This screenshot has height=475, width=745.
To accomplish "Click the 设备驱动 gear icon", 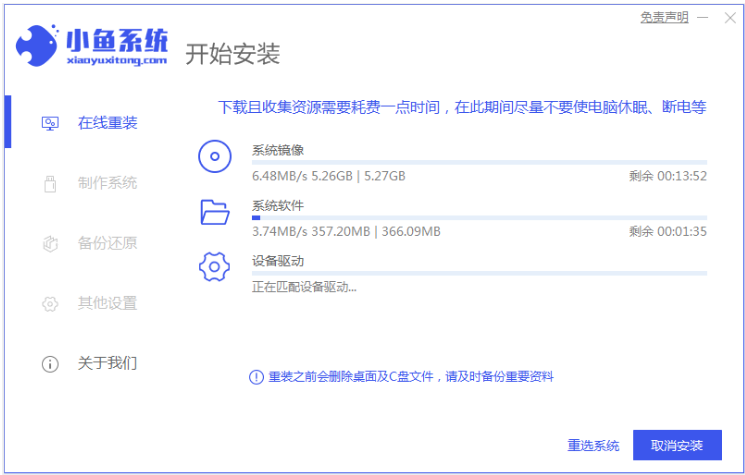I will (x=215, y=267).
